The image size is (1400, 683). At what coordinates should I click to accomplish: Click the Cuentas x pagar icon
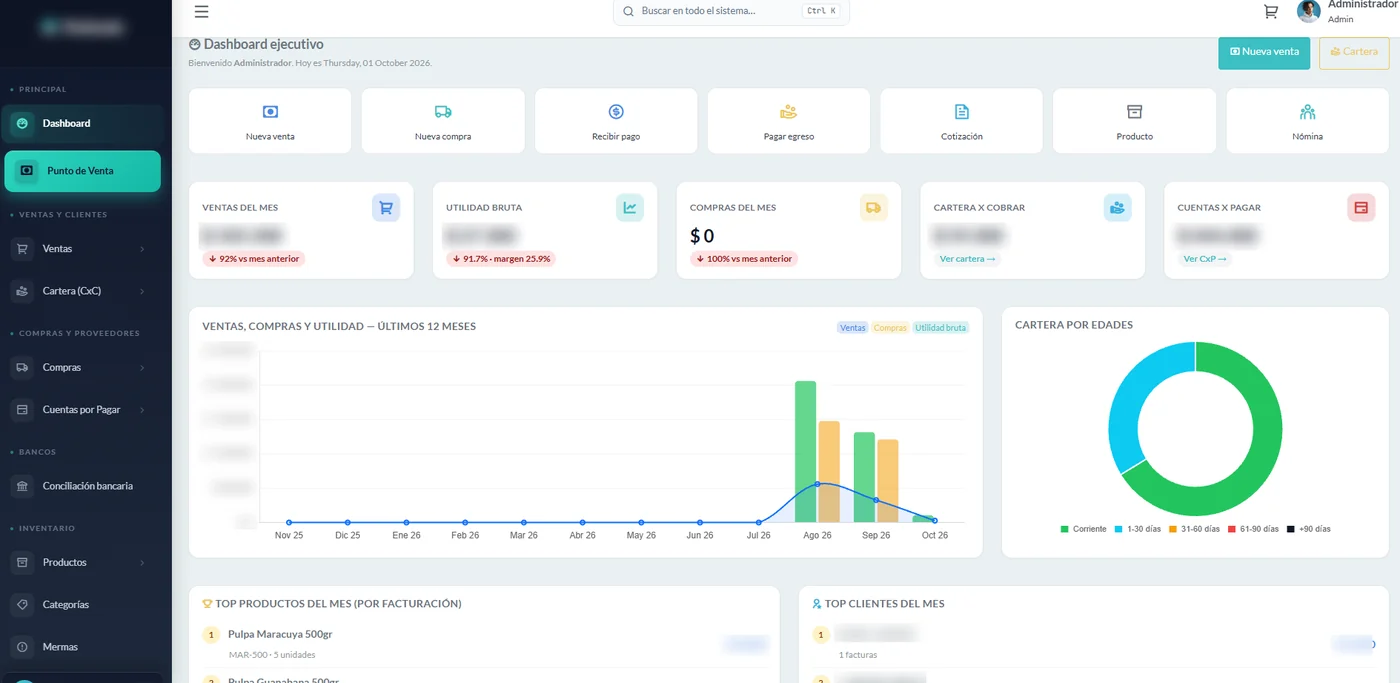coord(1361,208)
